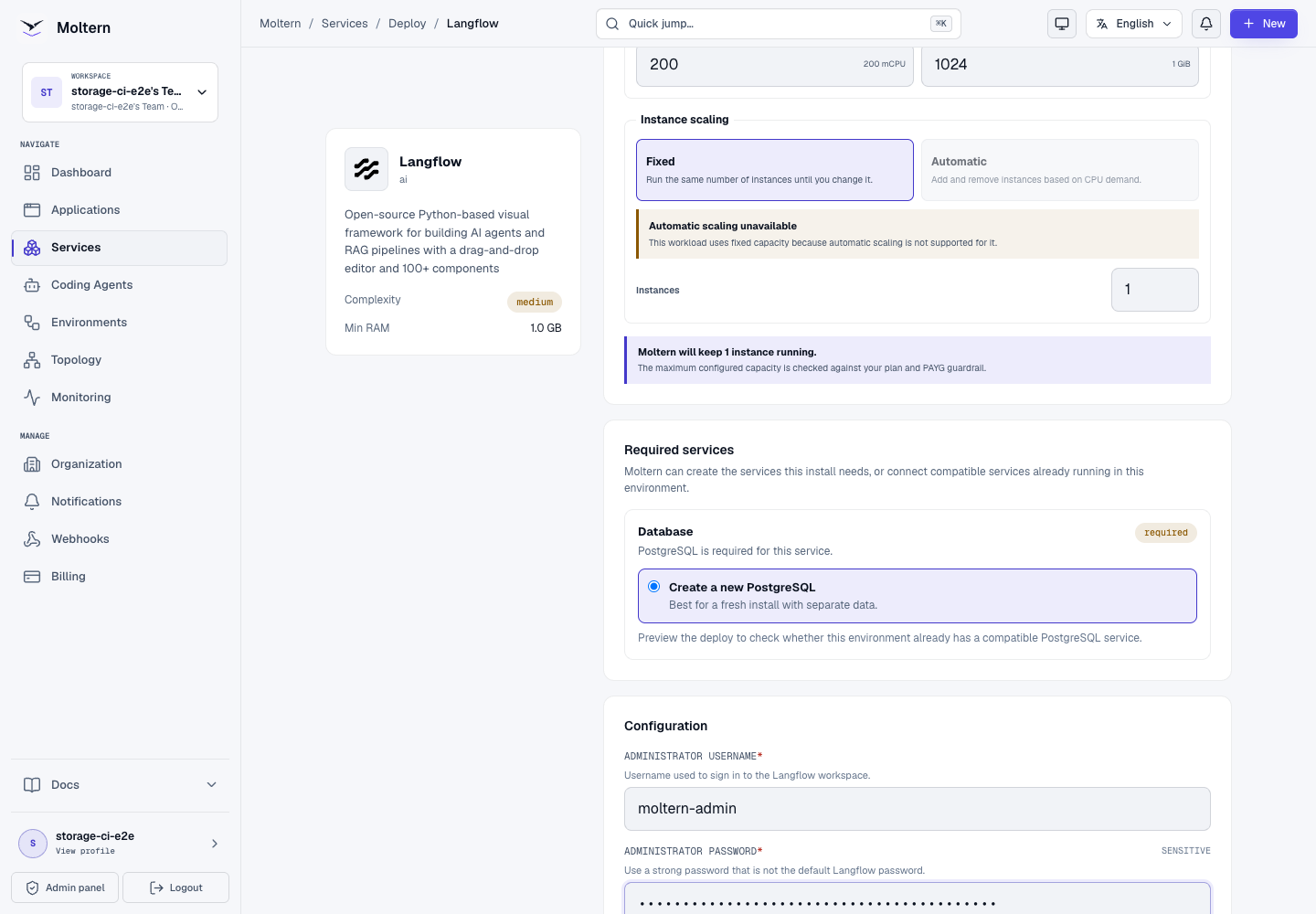Open storage-ci-e2e profile chevron
The height and width of the screenshot is (914, 1316).
215,844
